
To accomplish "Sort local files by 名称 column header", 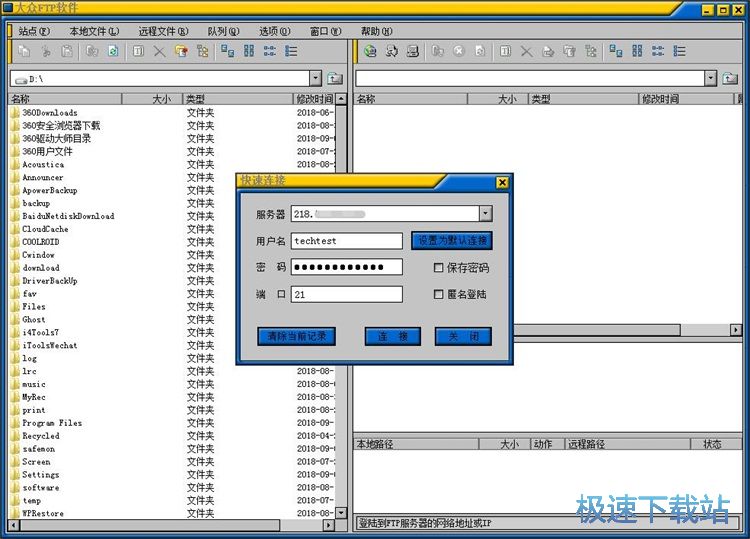I will coord(66,99).
